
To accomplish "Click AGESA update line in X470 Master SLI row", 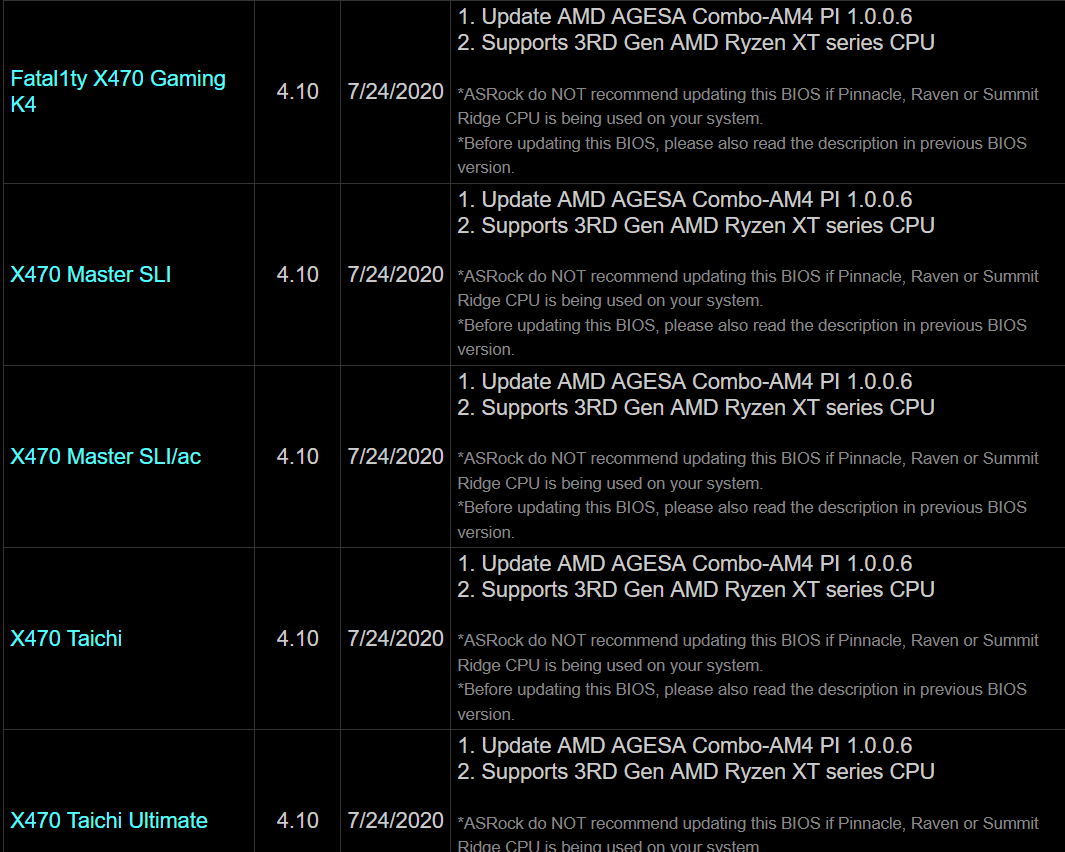I will pos(685,200).
